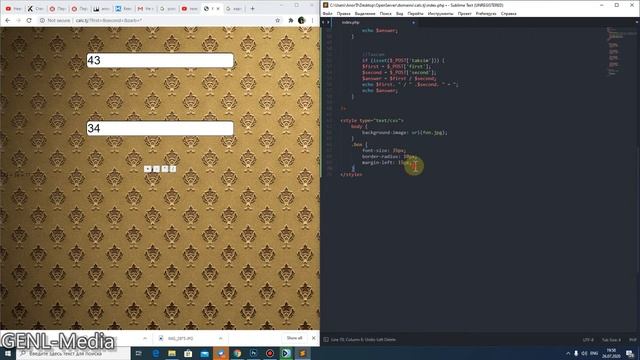This screenshot has height=360, width=640.
Task: Open Microsoft Store from the taskbar
Action: click(x=188, y=353)
